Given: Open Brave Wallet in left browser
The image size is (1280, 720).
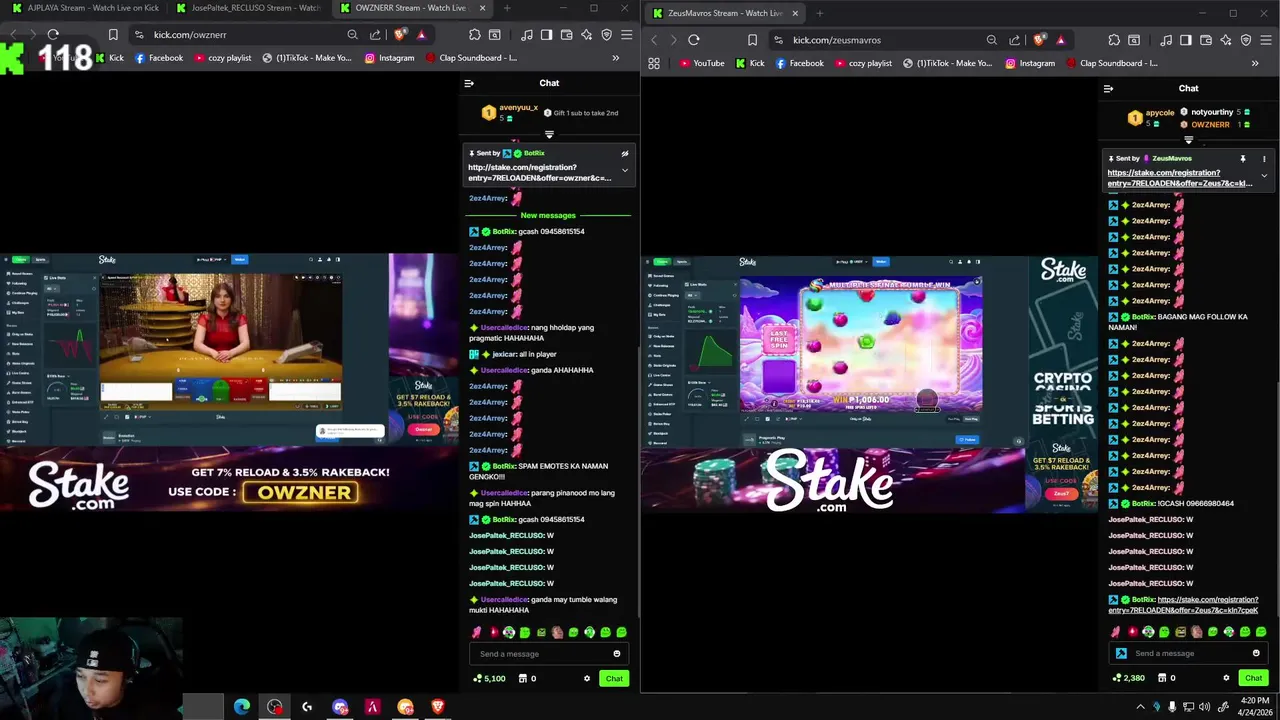Looking at the screenshot, I should tap(566, 35).
